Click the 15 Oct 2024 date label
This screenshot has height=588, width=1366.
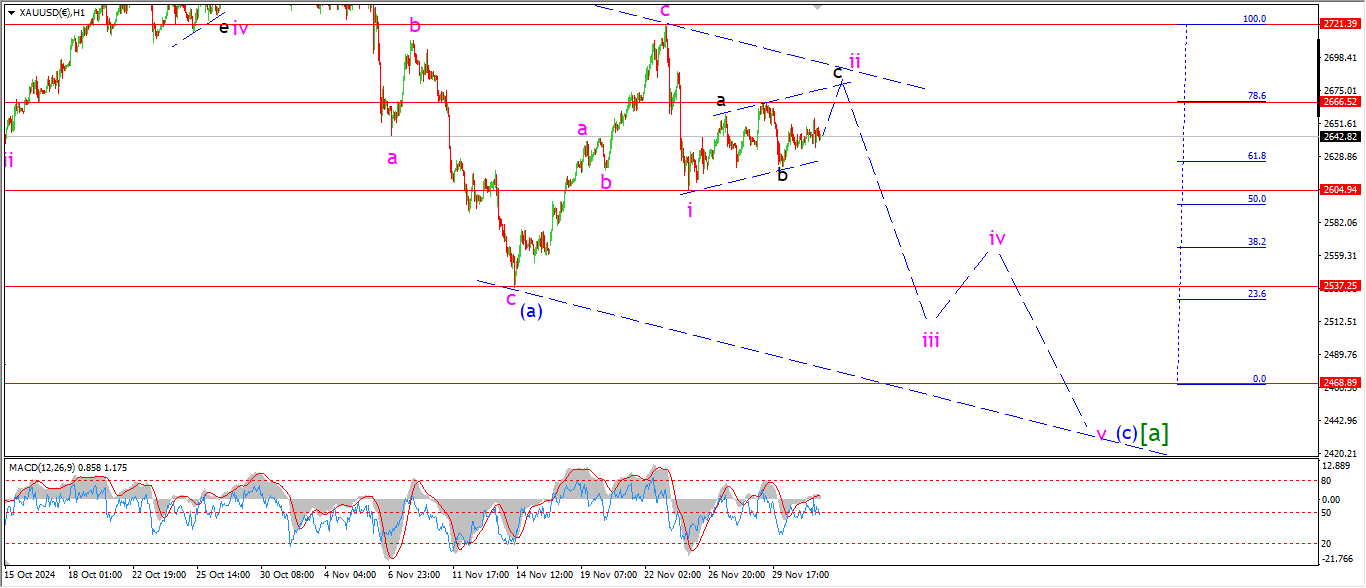pyautogui.click(x=31, y=575)
